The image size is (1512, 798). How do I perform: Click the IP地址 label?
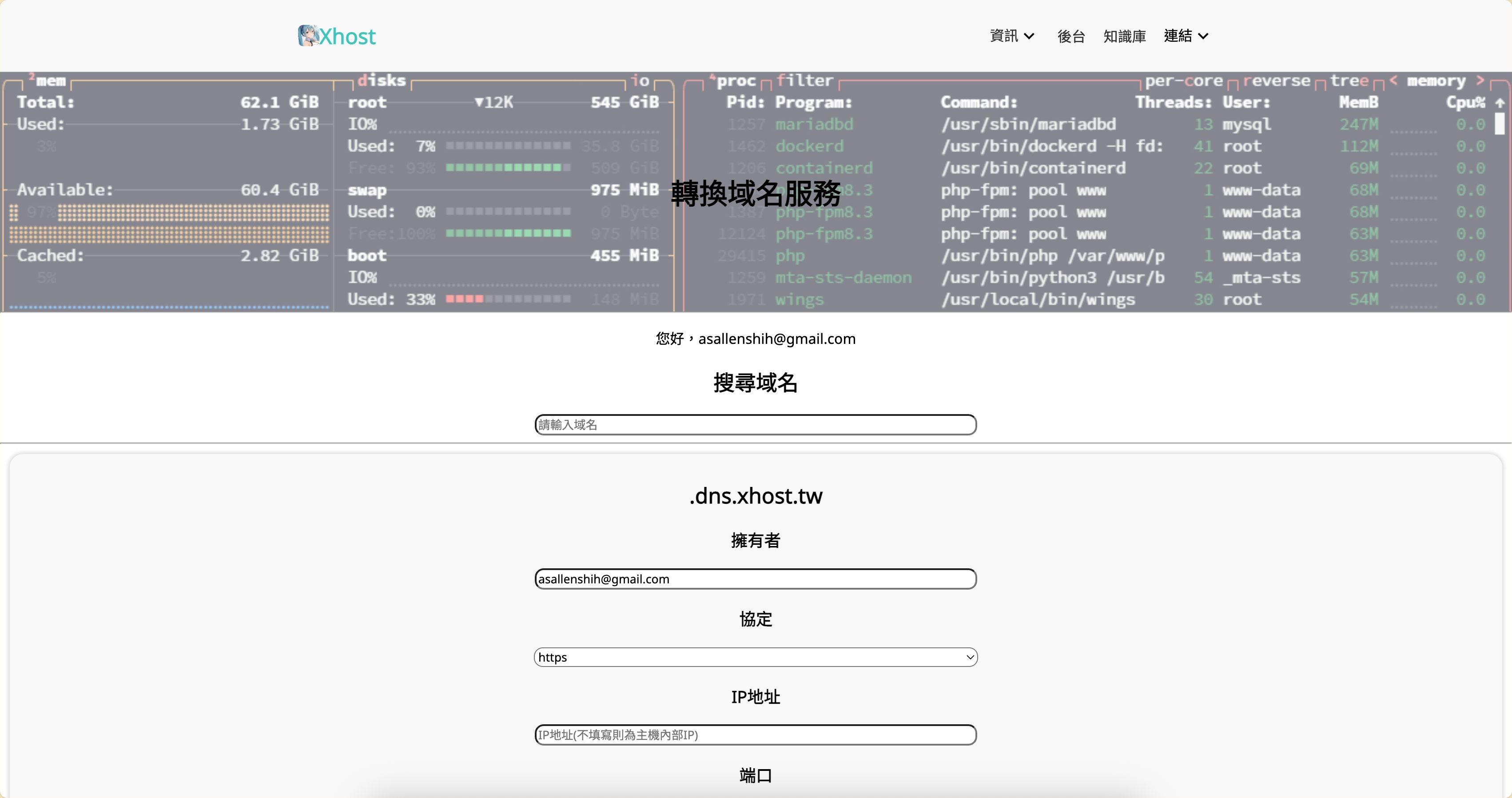(x=756, y=697)
